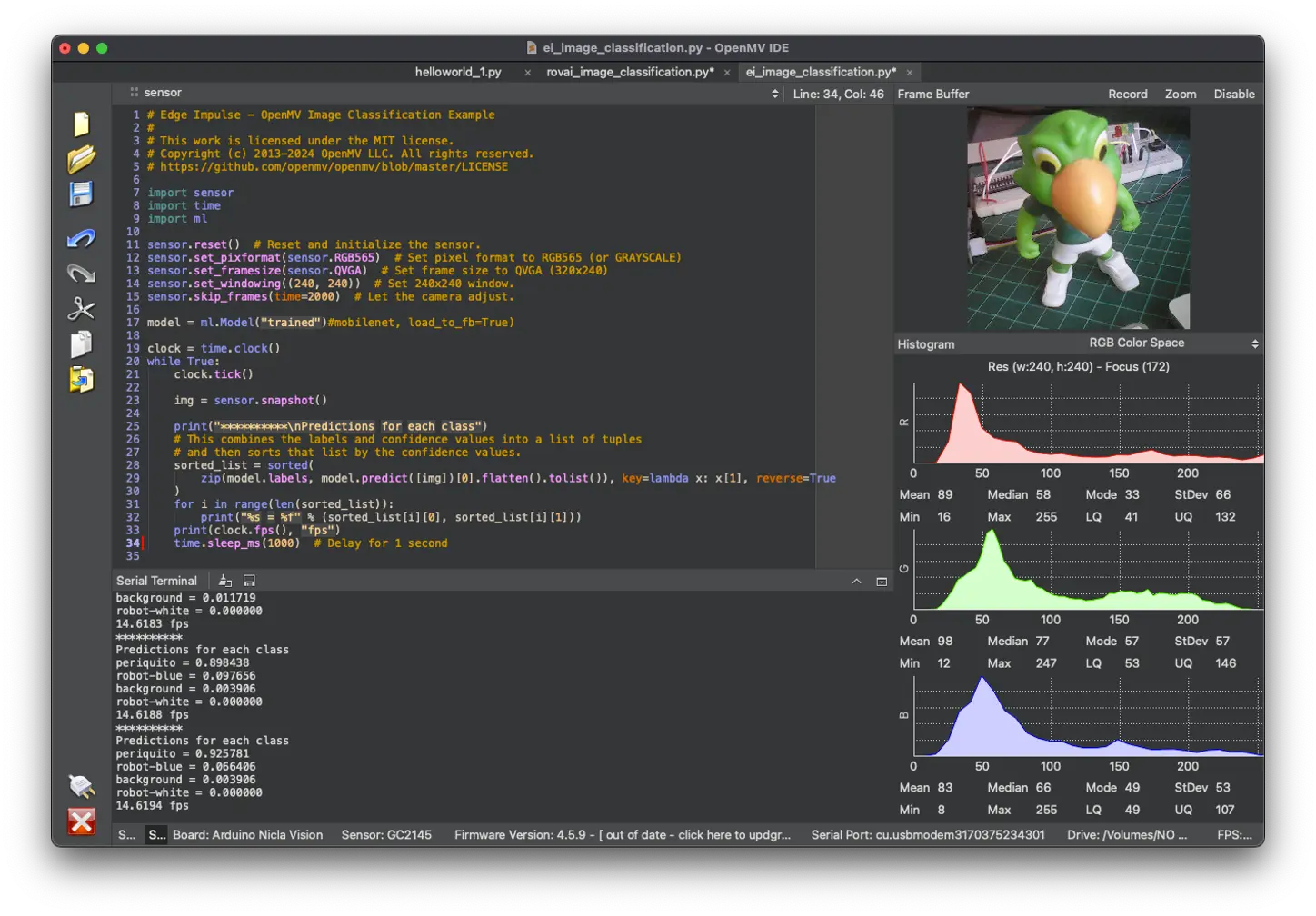
Task: Create a new file from the sidebar
Action: coord(81,124)
